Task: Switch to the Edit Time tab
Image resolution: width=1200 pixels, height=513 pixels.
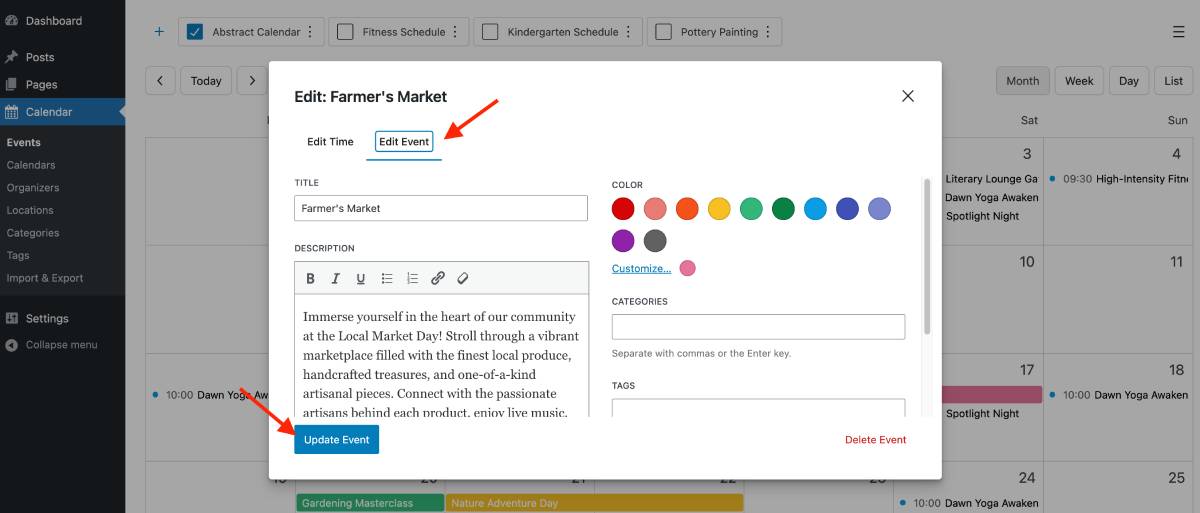Action: [330, 142]
